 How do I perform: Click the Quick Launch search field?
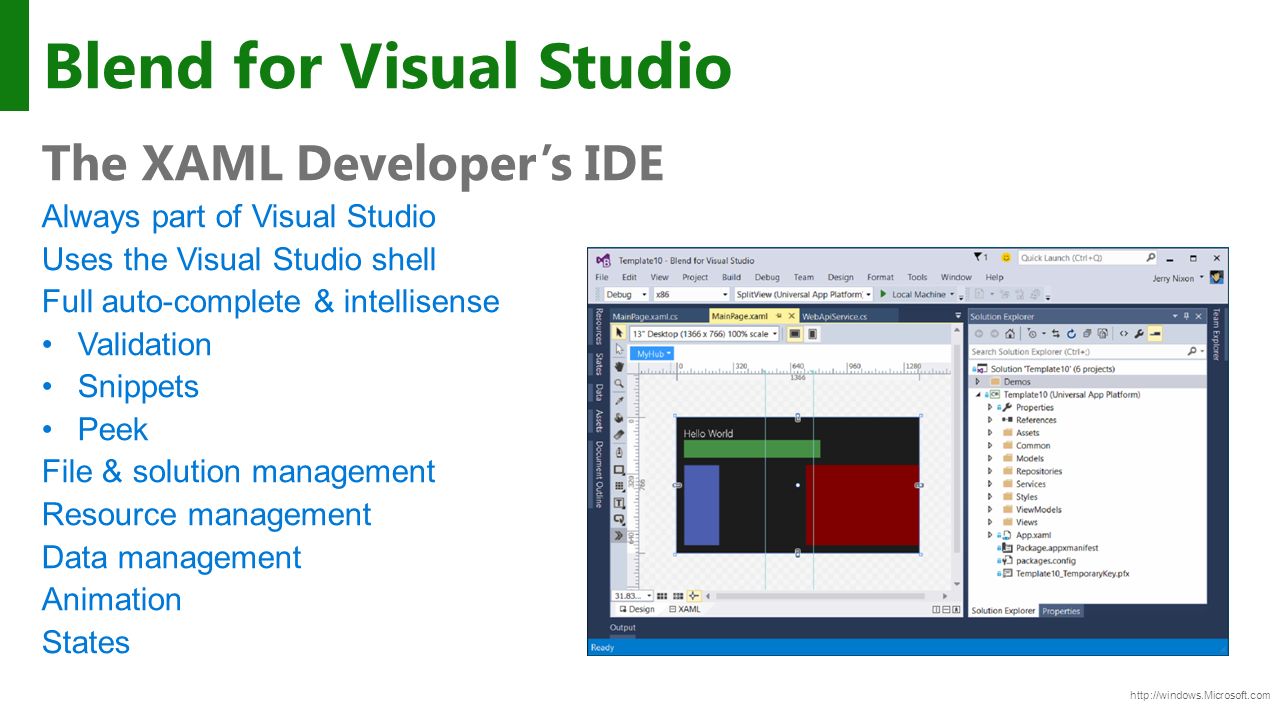tap(1088, 258)
